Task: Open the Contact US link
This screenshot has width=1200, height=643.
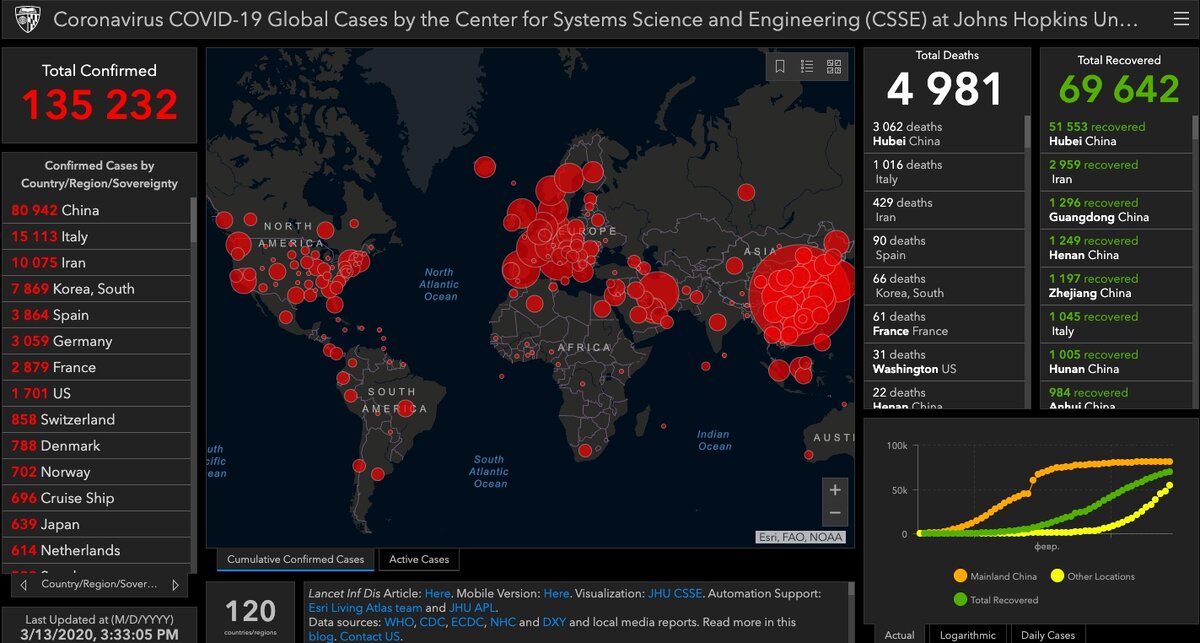Action: point(369,636)
